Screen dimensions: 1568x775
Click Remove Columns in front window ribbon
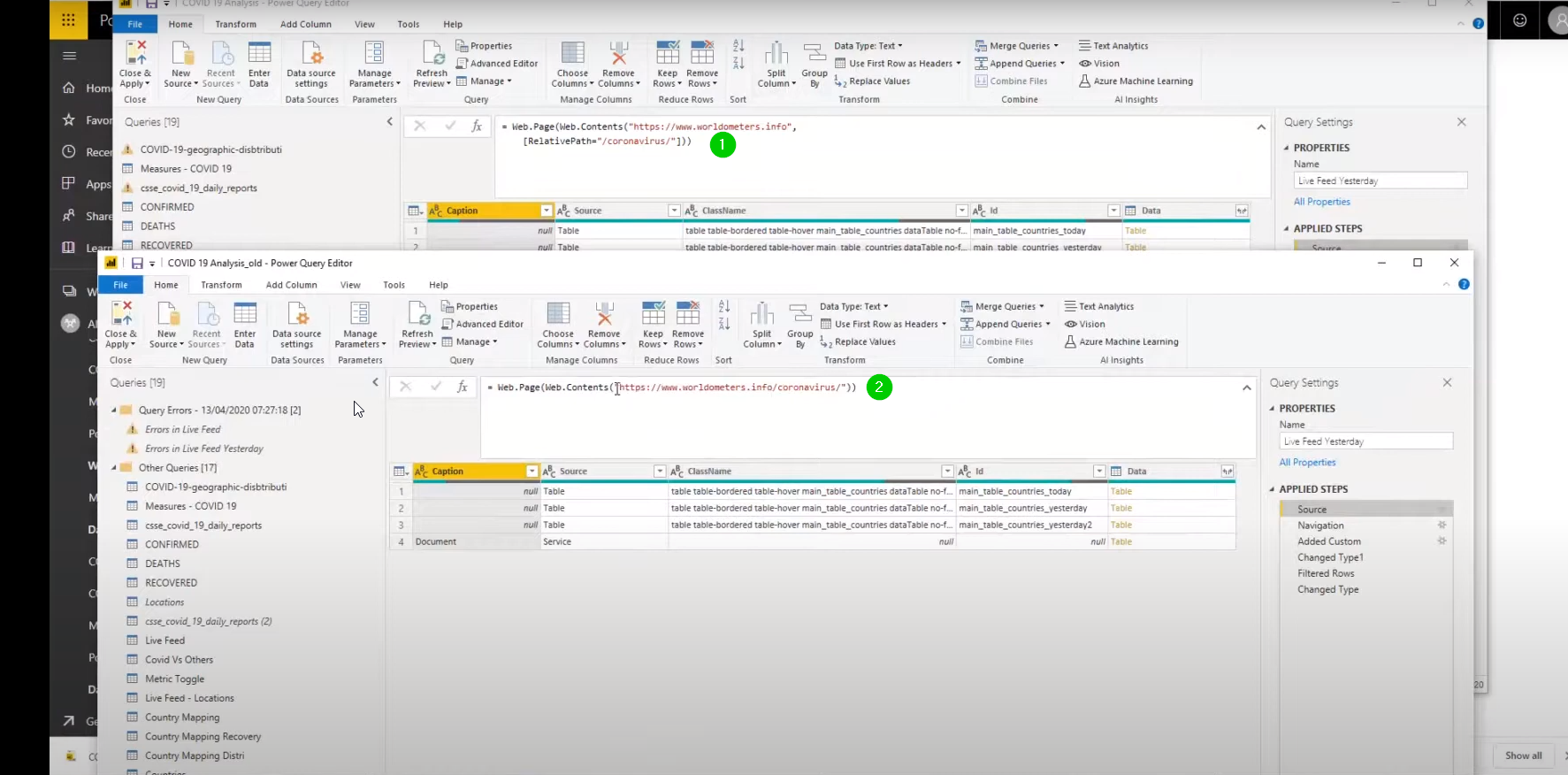[604, 325]
